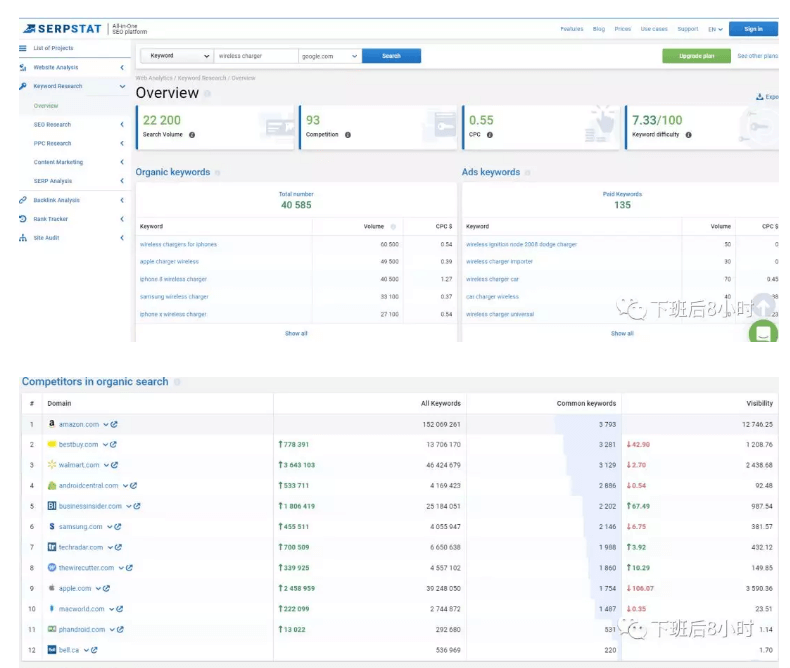790x668 pixels.
Task: Open the google.com database dropdown
Action: [x=329, y=56]
